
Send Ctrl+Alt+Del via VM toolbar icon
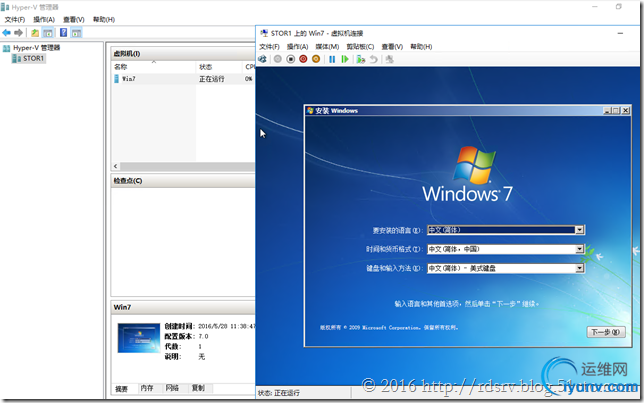click(262, 59)
